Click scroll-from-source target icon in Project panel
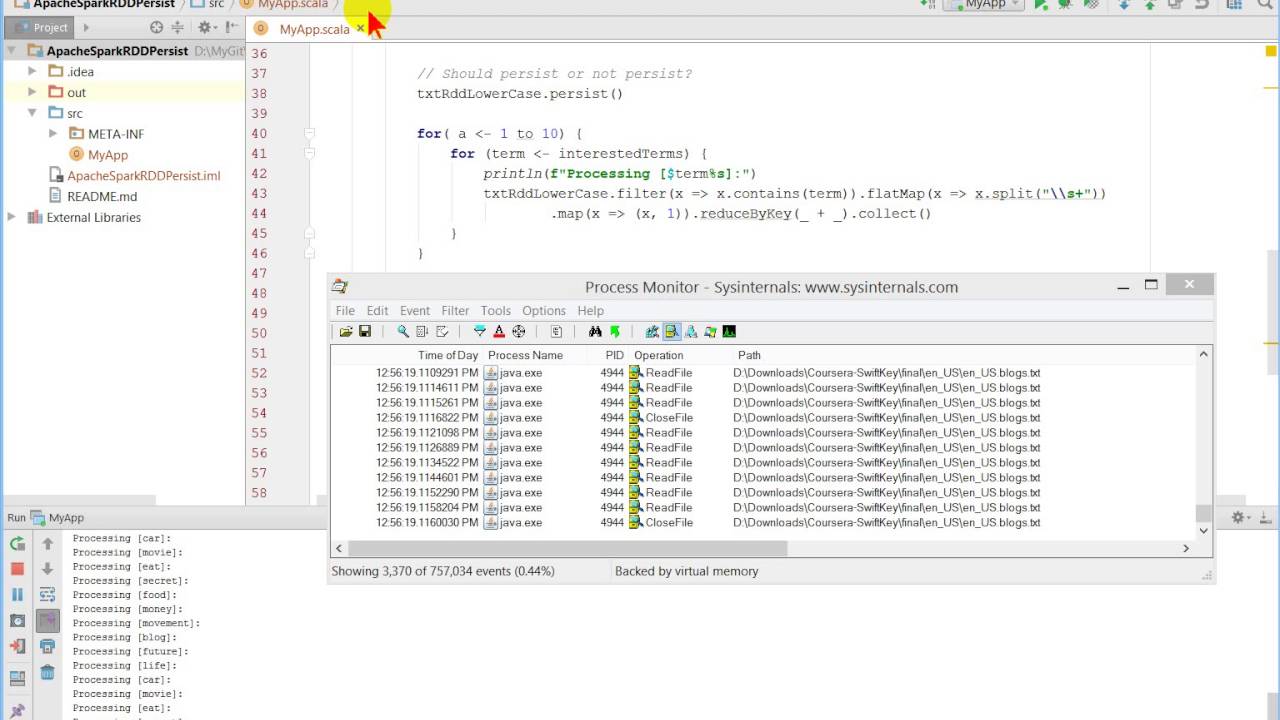The width and height of the screenshot is (1280, 720). click(156, 28)
